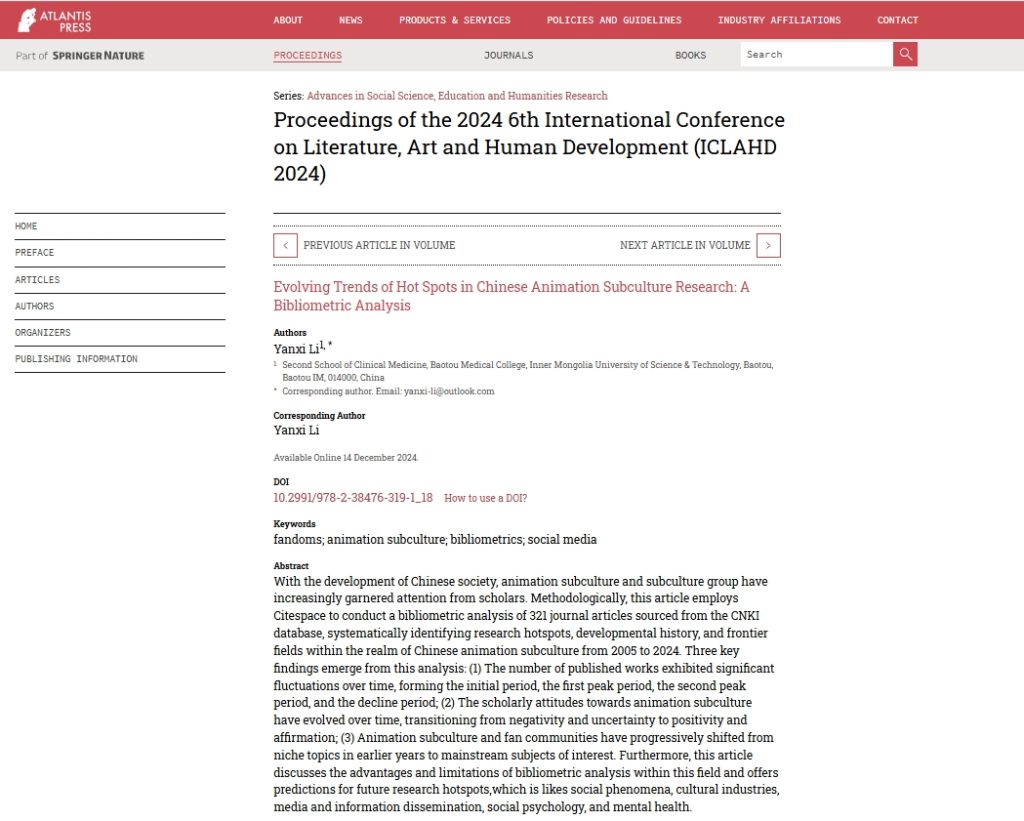
Task: Switch to the Books tab
Action: point(690,56)
